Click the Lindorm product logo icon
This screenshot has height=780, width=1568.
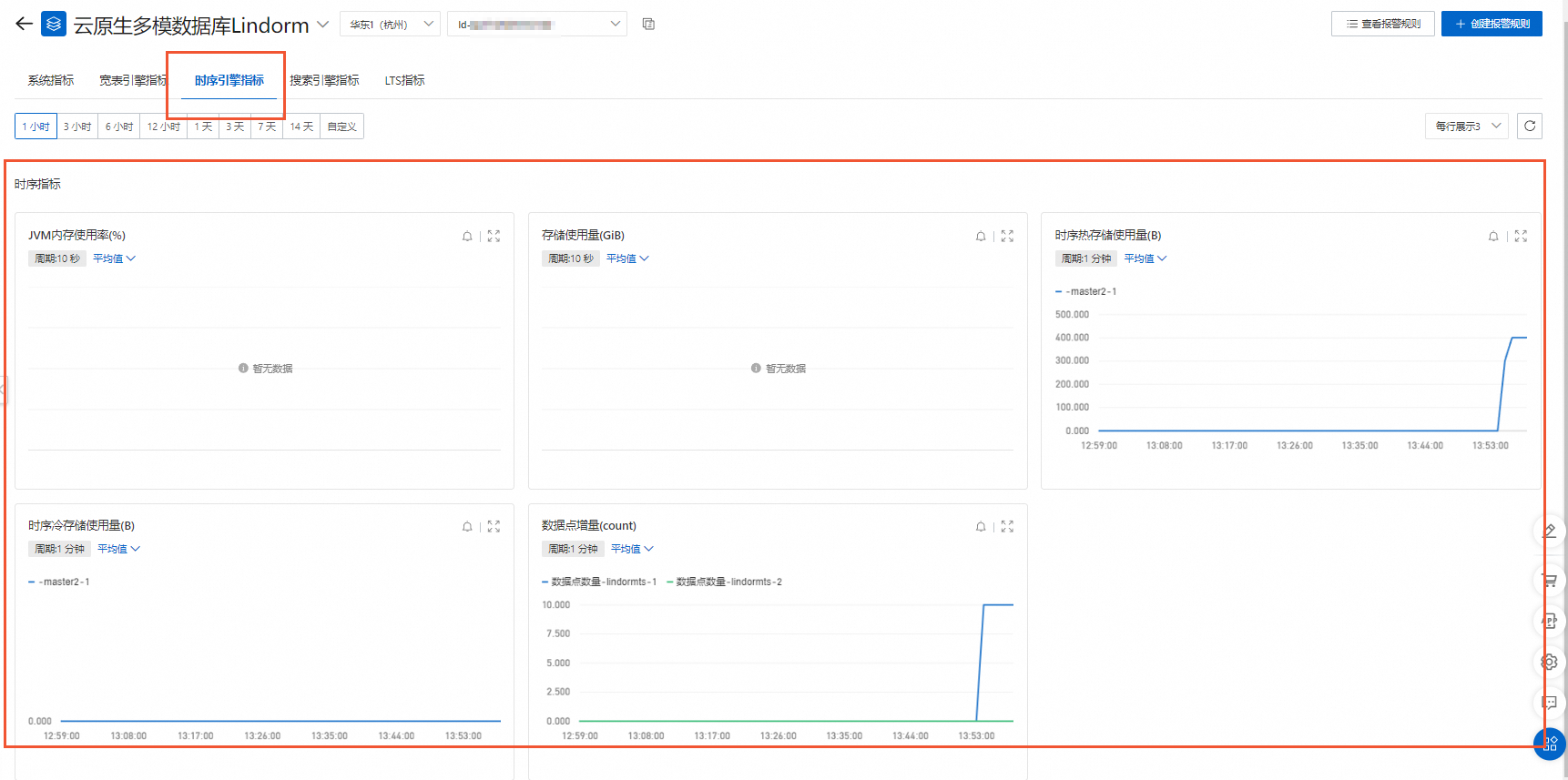(54, 25)
